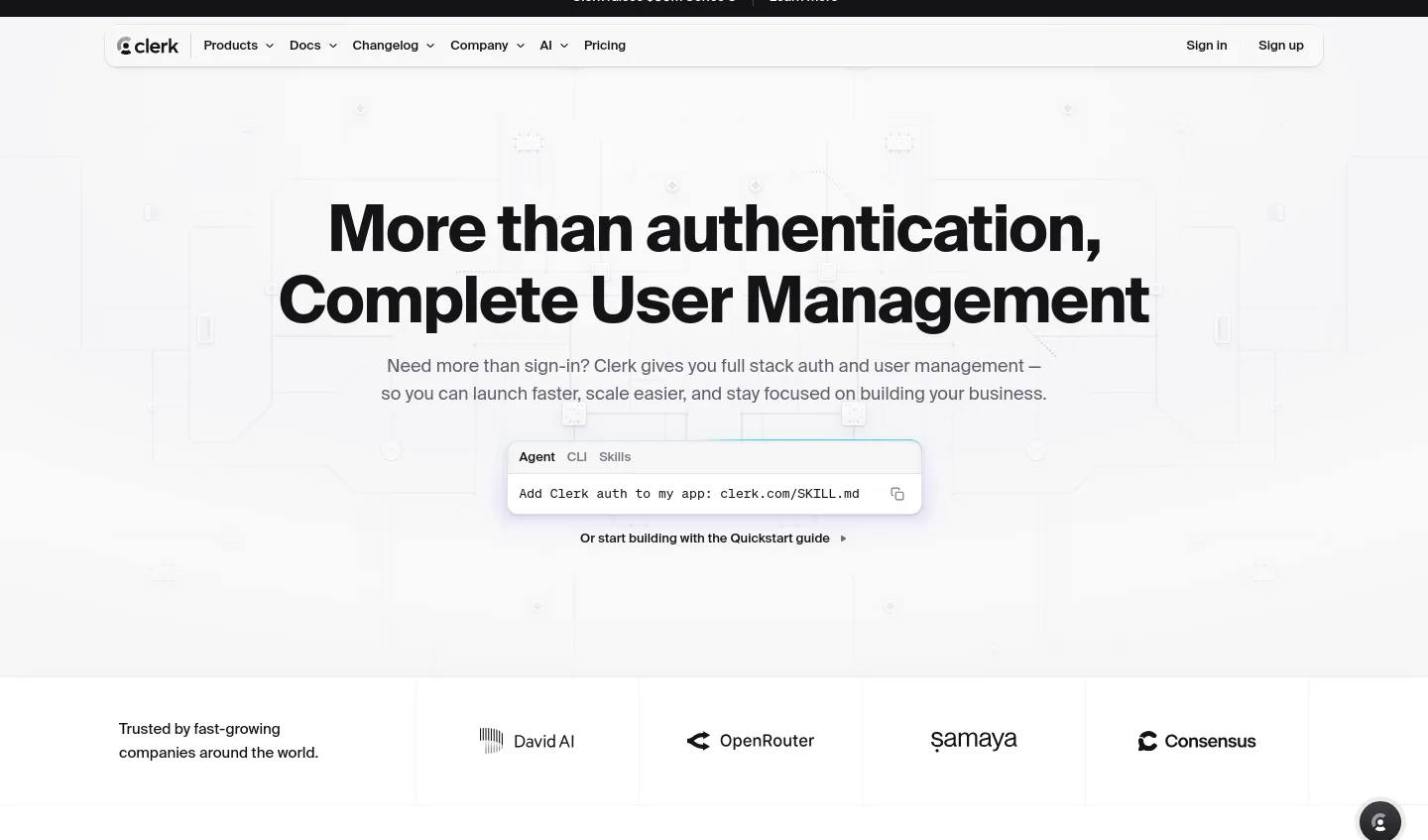Viewport: 1428px width, 840px height.
Task: Click the samaya logo
Action: coord(974,741)
